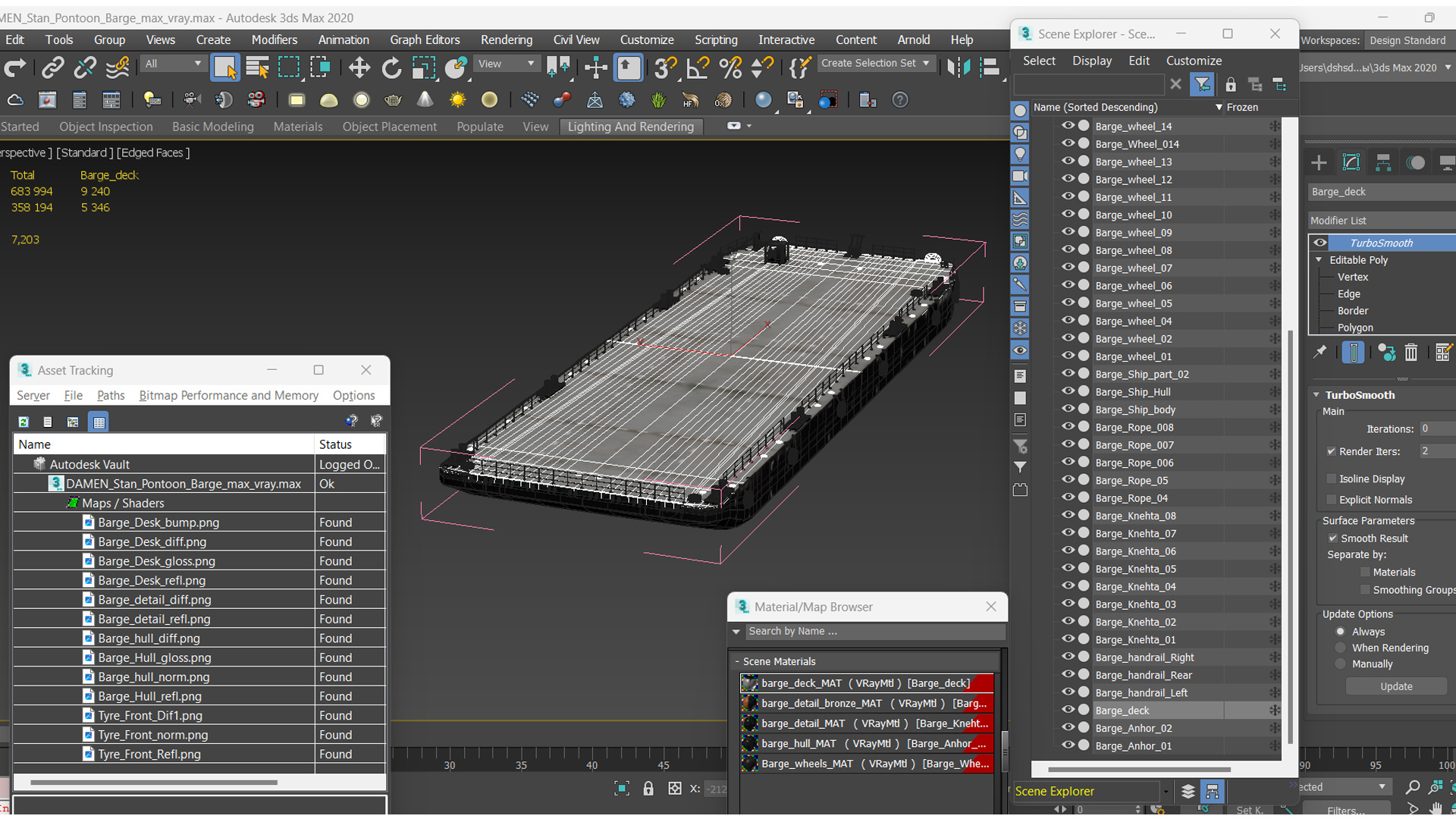Click Zoom Extents selected icon in status bar

[622, 789]
